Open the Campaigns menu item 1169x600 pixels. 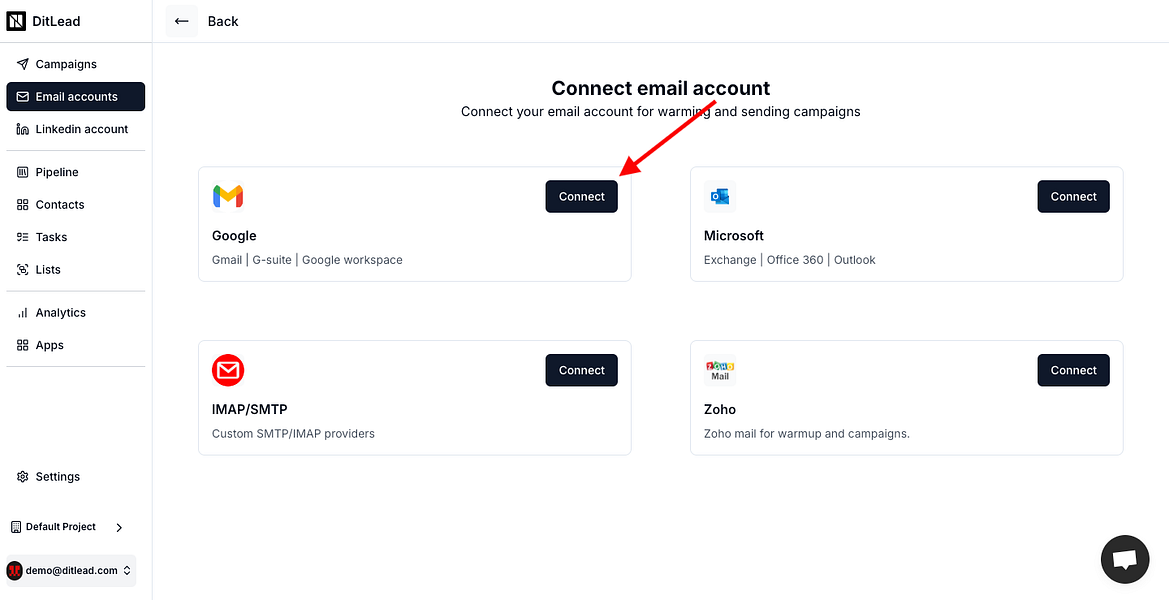tap(66, 64)
